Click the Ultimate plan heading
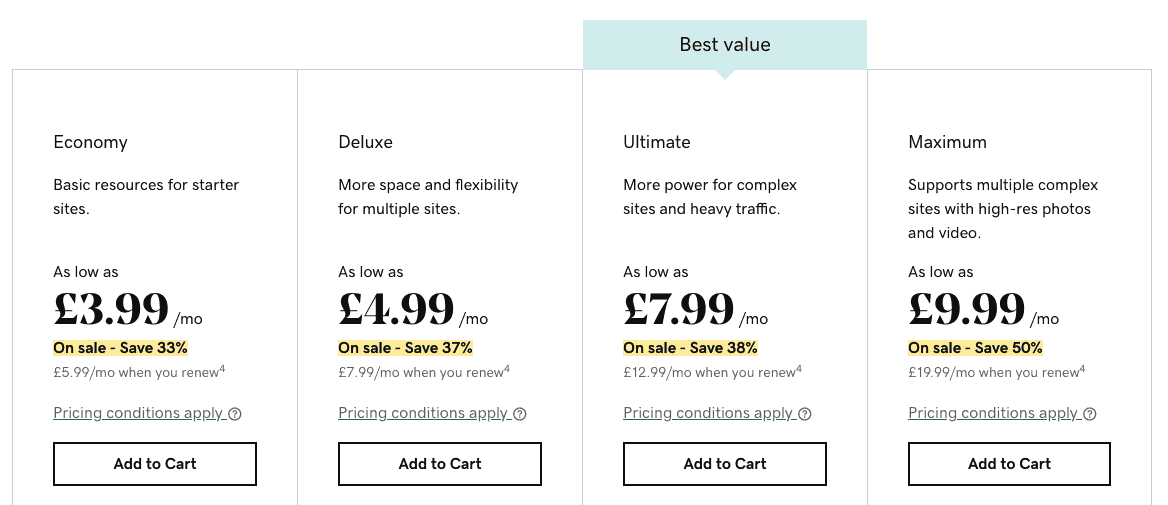Viewport: 1168px width, 505px height. pyautogui.click(x=656, y=142)
